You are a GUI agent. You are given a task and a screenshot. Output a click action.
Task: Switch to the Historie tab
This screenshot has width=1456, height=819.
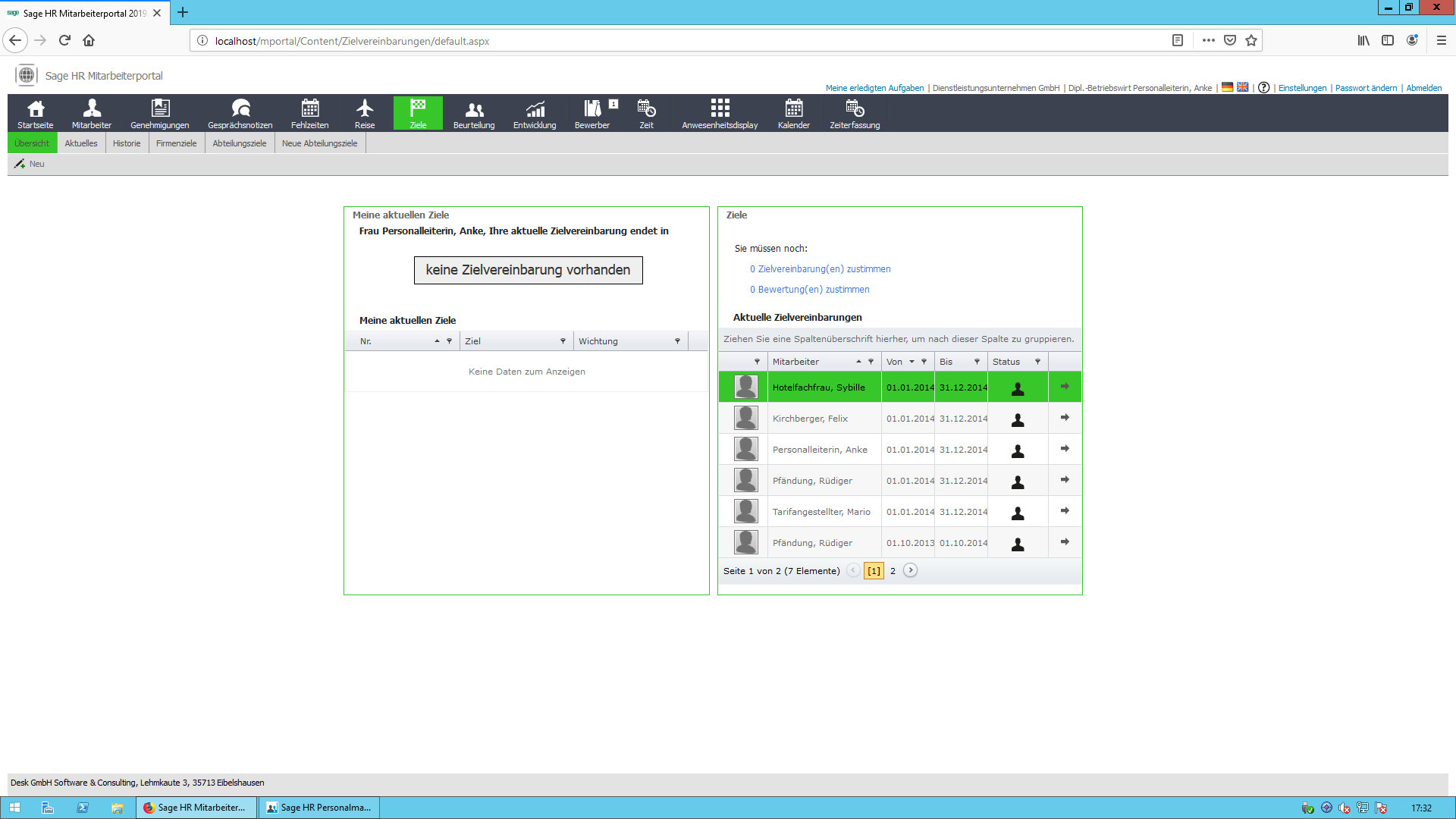(127, 143)
